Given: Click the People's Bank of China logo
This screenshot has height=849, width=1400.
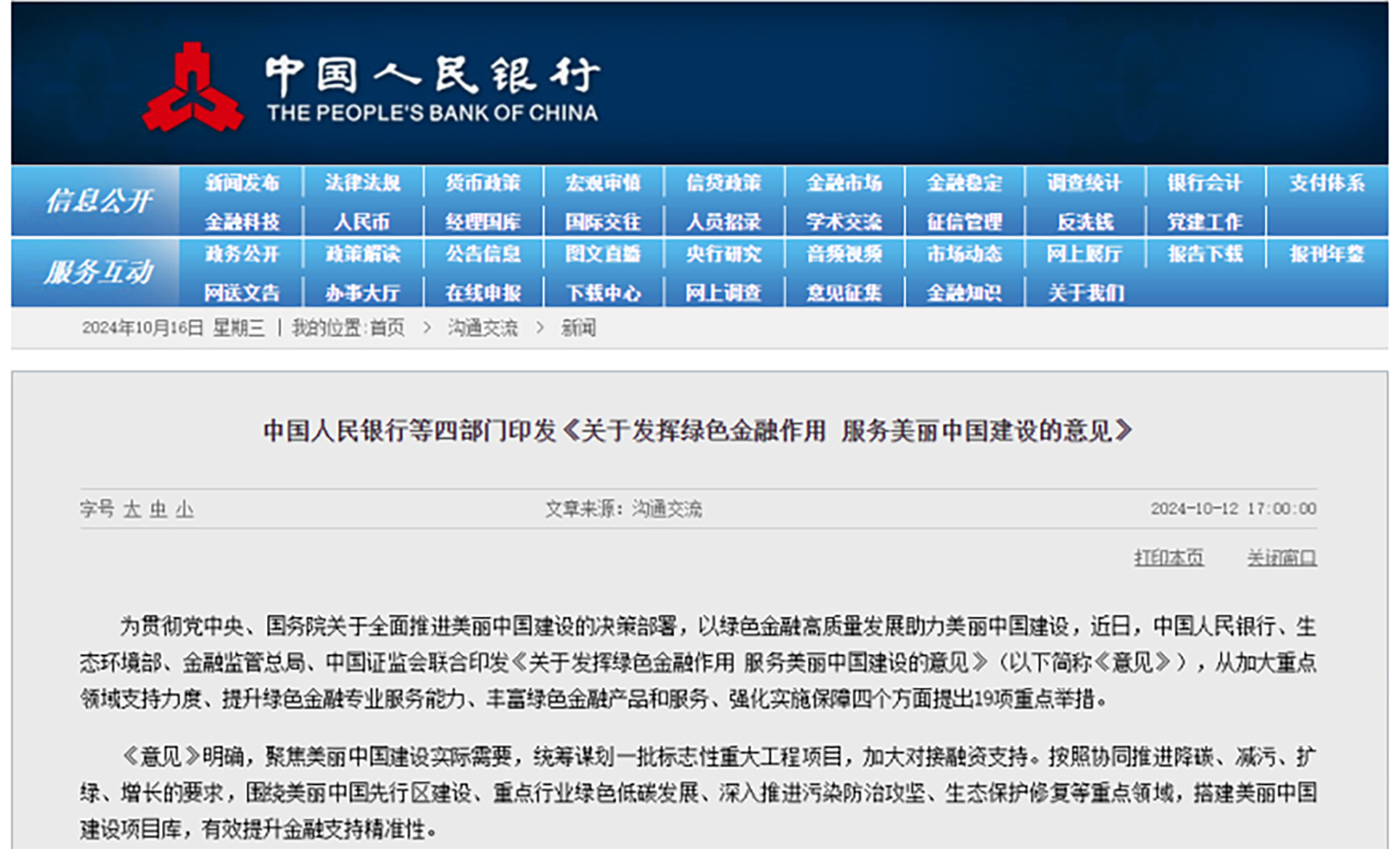Looking at the screenshot, I should [192, 89].
